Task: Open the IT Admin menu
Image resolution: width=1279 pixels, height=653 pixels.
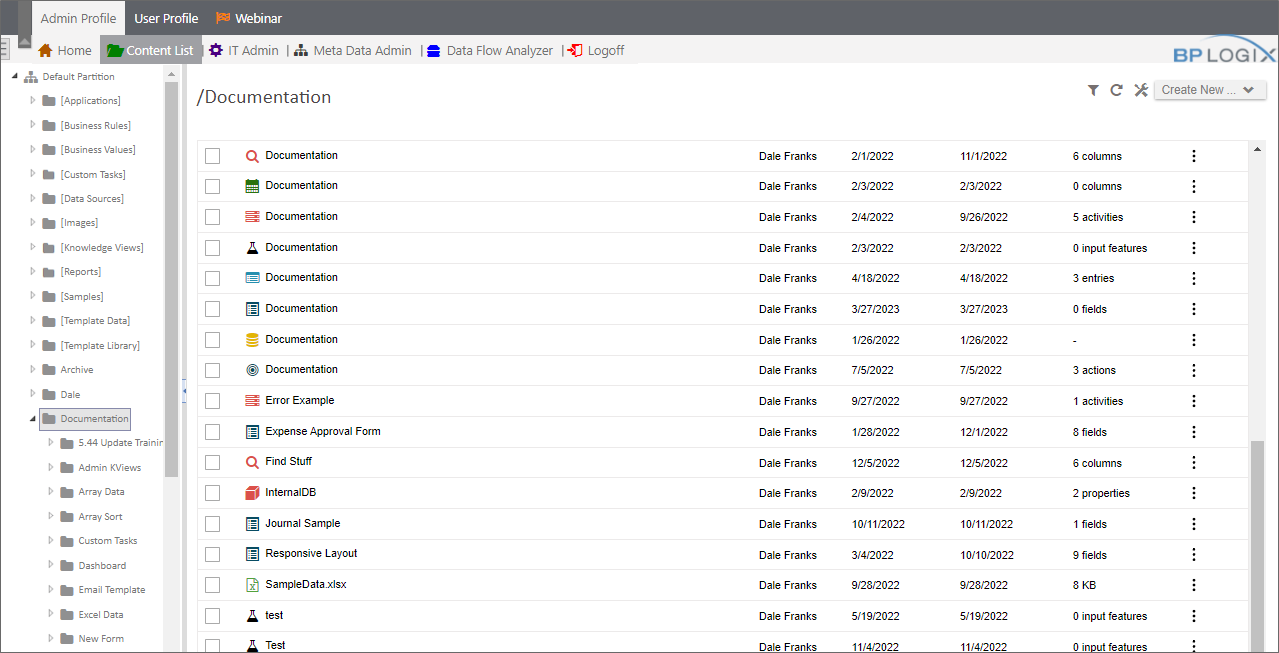Action: tap(244, 50)
